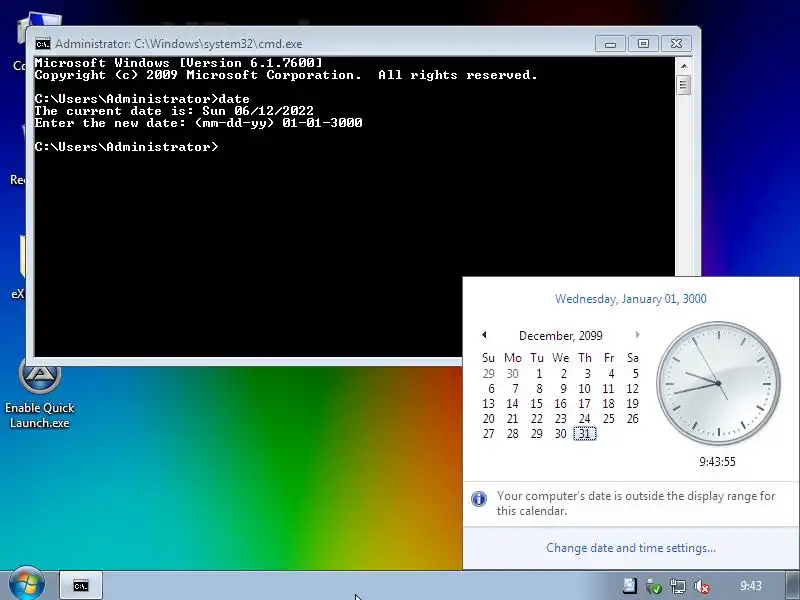
Task: Select December 20 in the calendar
Action: 489,419
